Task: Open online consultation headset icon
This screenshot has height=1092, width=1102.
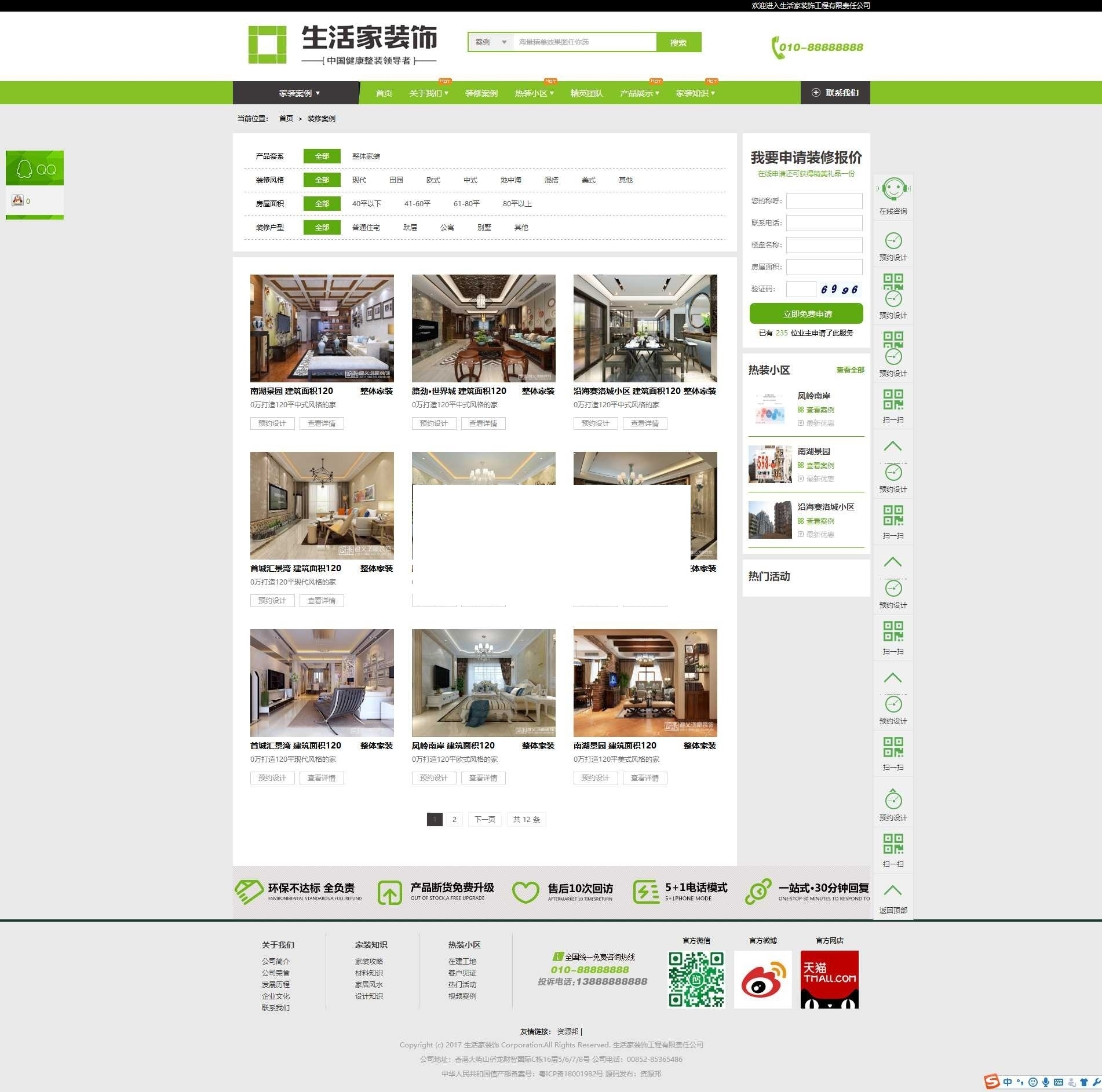Action: tap(893, 189)
